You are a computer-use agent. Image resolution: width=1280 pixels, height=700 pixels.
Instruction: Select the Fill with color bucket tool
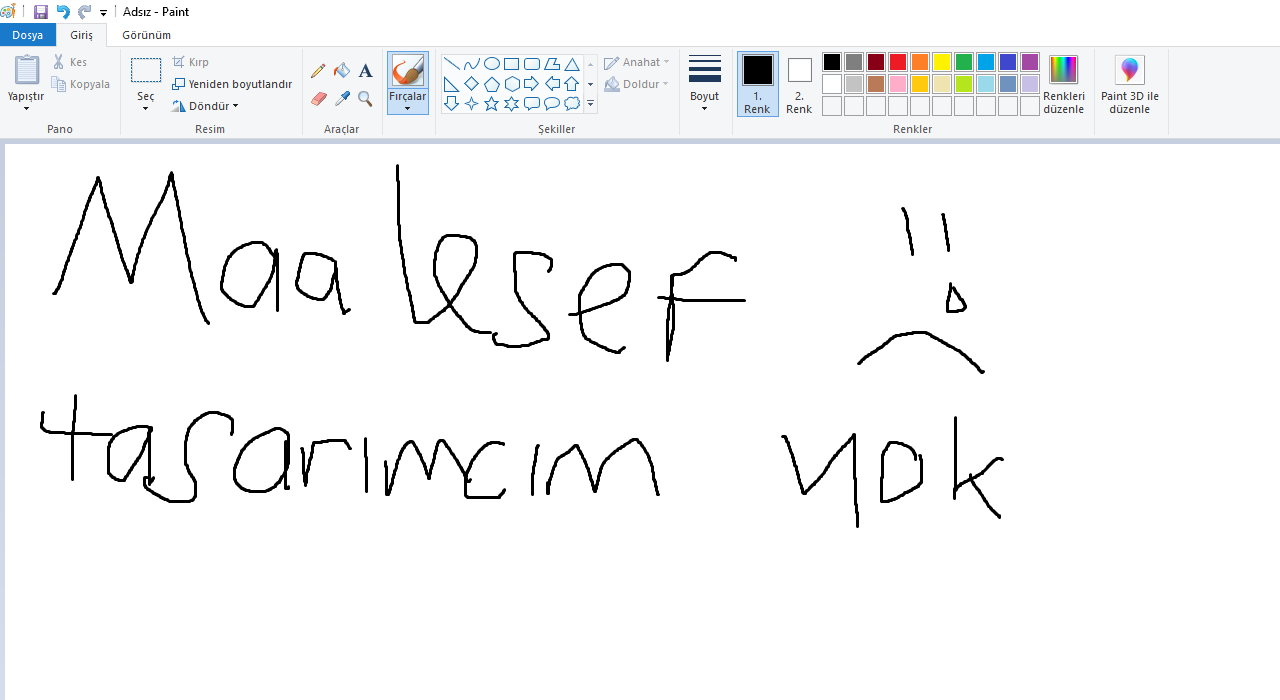click(x=342, y=71)
